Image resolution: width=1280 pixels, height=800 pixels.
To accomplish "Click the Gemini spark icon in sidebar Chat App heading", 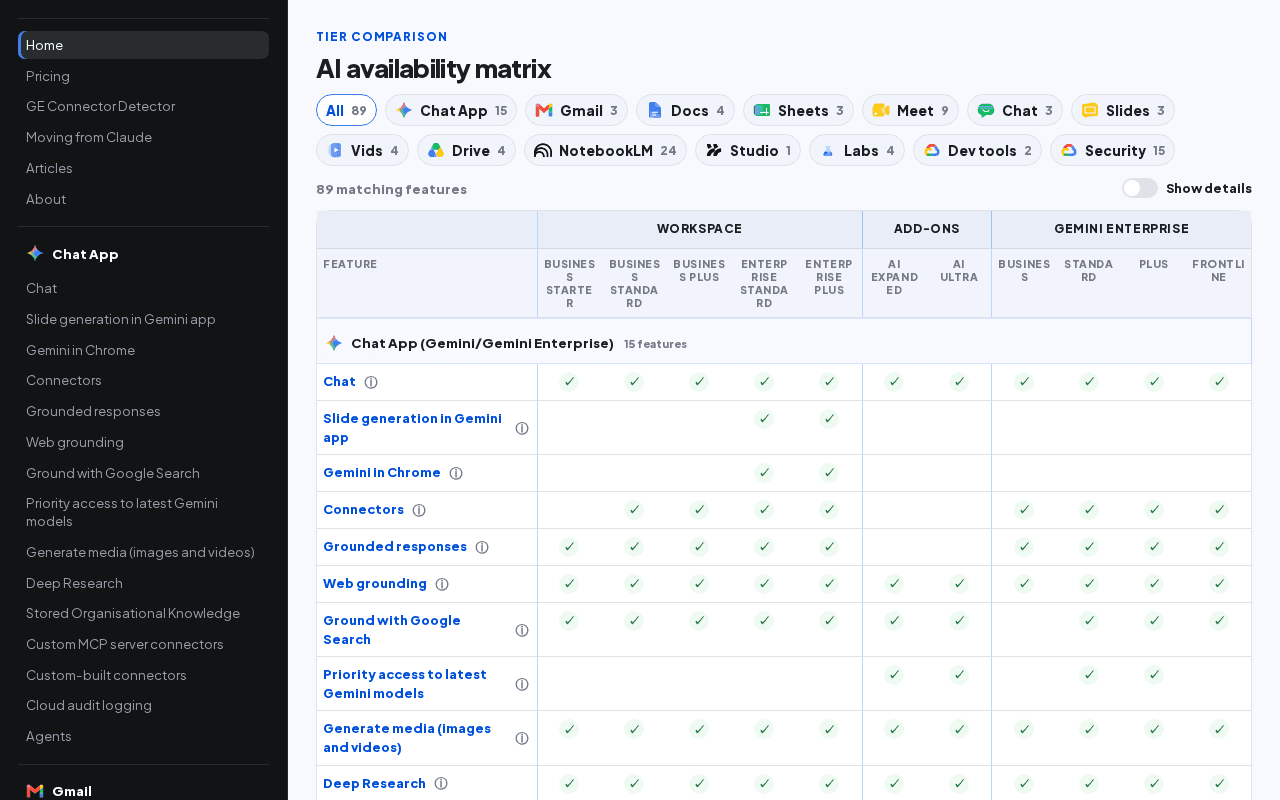I will coord(35,254).
